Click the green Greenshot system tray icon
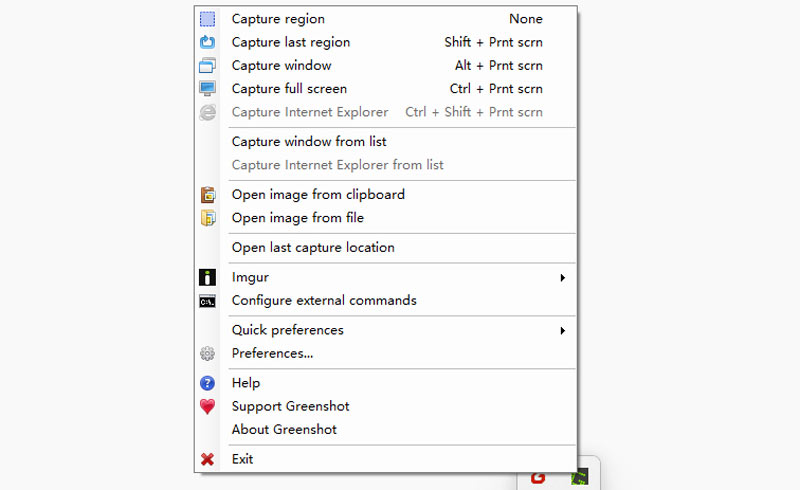 coord(580,478)
